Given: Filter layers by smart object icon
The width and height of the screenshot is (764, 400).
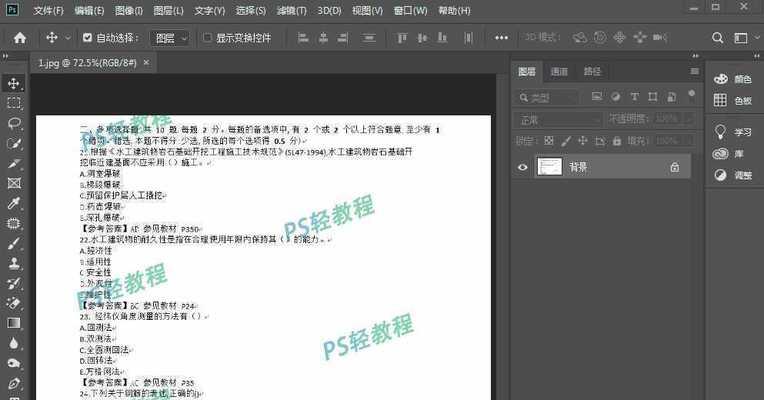Looking at the screenshot, I should [x=672, y=97].
